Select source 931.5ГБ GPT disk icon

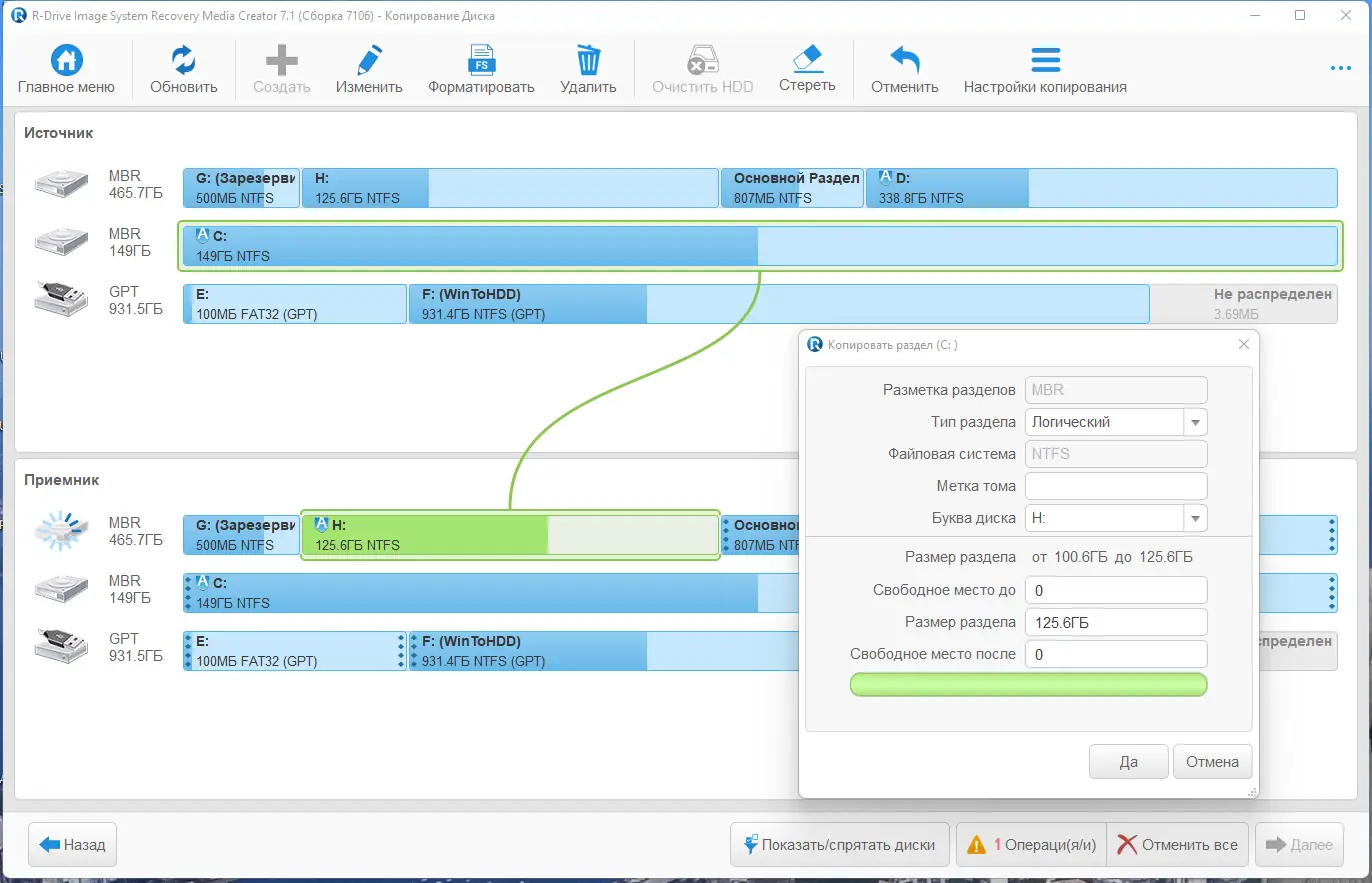(62, 300)
